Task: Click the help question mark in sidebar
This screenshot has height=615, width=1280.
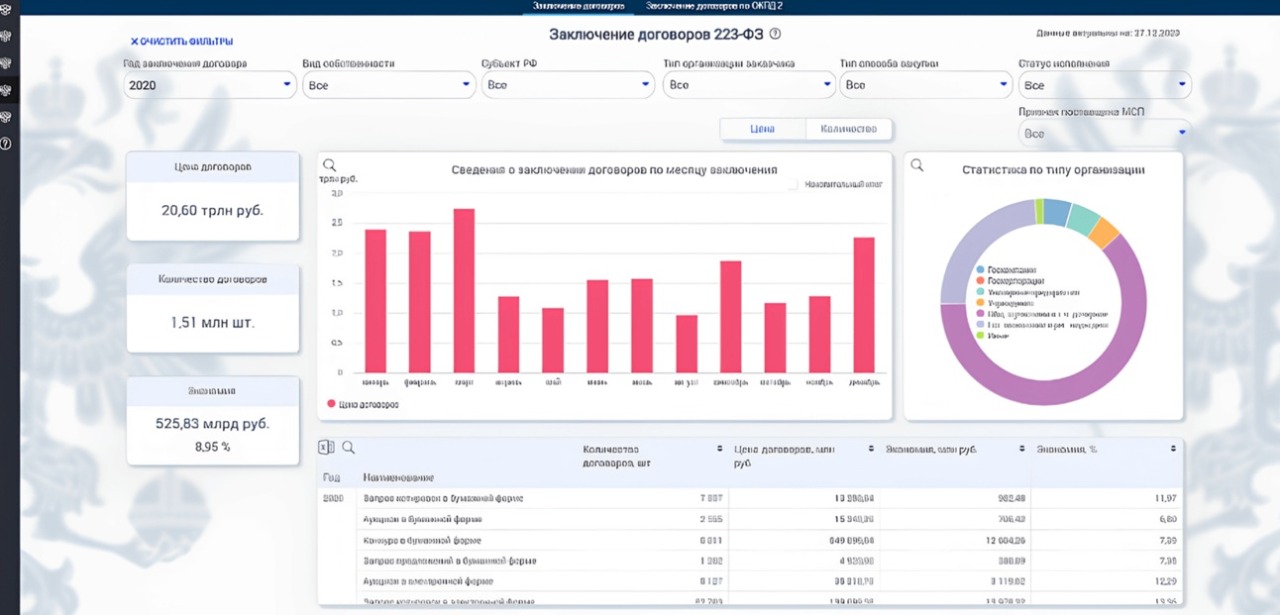Action: [7, 144]
